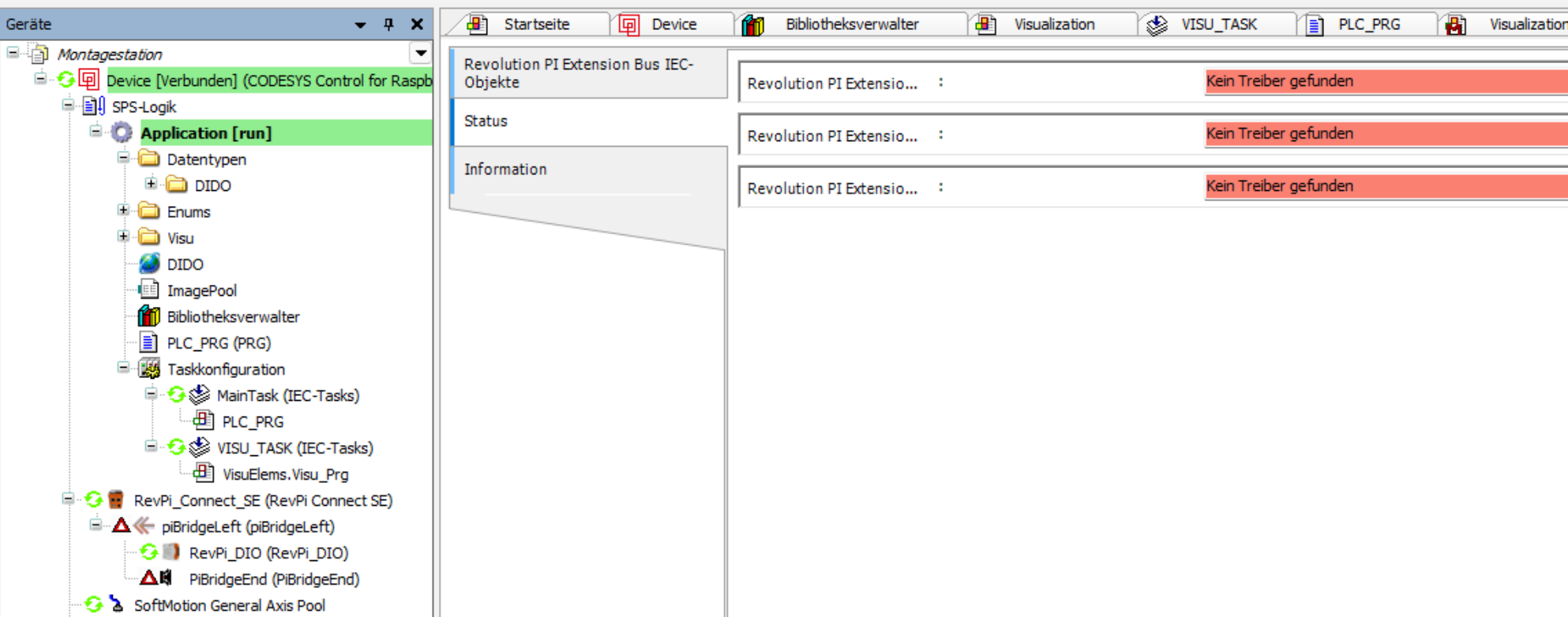The height and width of the screenshot is (617, 1568).
Task: Click the Visu folder icon
Action: (148, 237)
